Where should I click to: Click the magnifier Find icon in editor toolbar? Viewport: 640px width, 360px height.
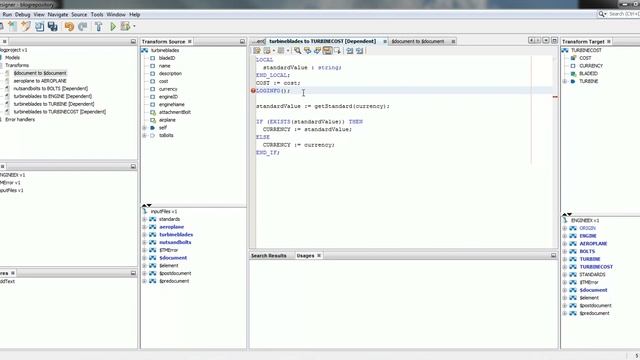pos(298,51)
